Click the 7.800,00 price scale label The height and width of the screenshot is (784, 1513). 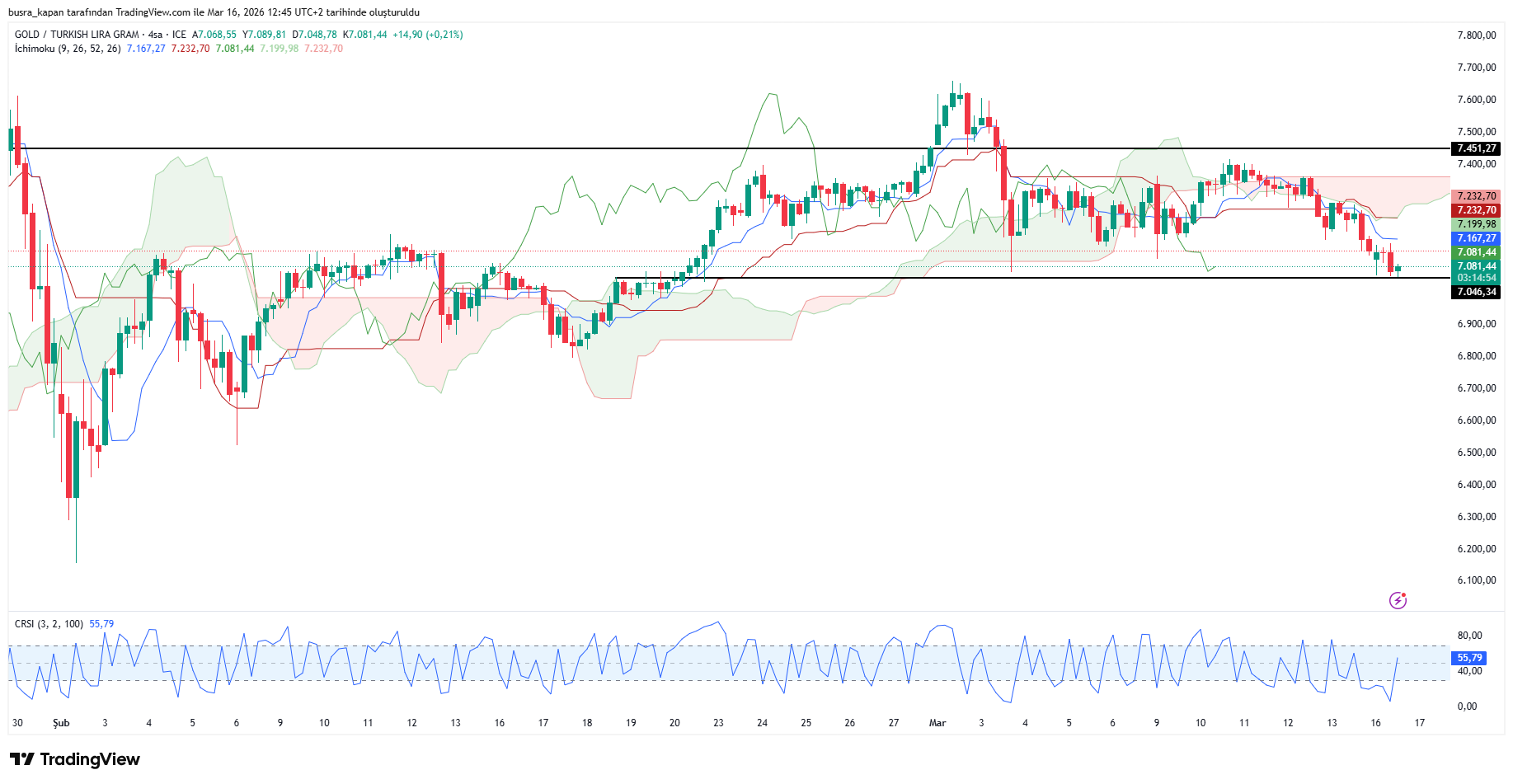[x=1476, y=35]
